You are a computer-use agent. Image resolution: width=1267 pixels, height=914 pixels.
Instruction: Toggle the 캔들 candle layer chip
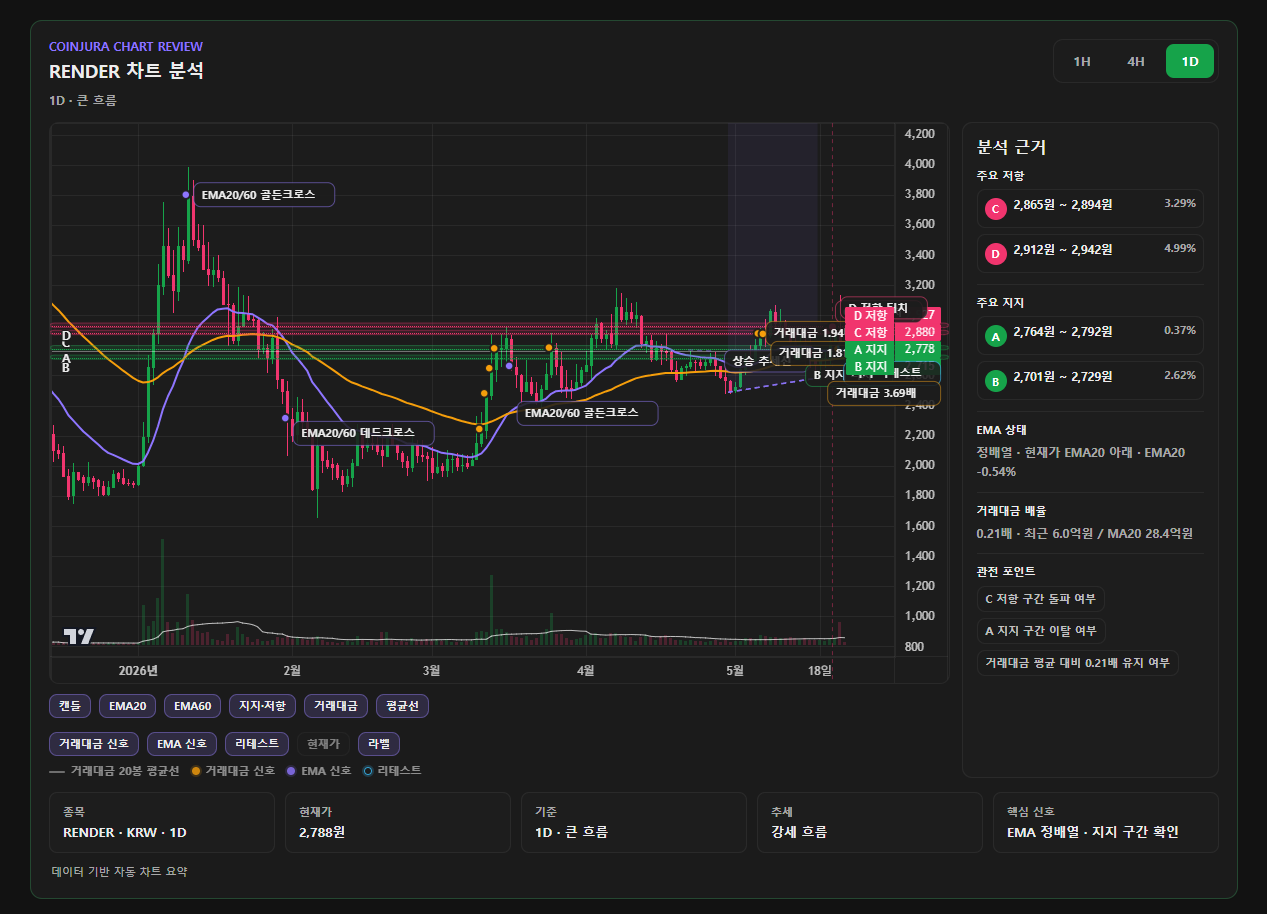[70, 706]
